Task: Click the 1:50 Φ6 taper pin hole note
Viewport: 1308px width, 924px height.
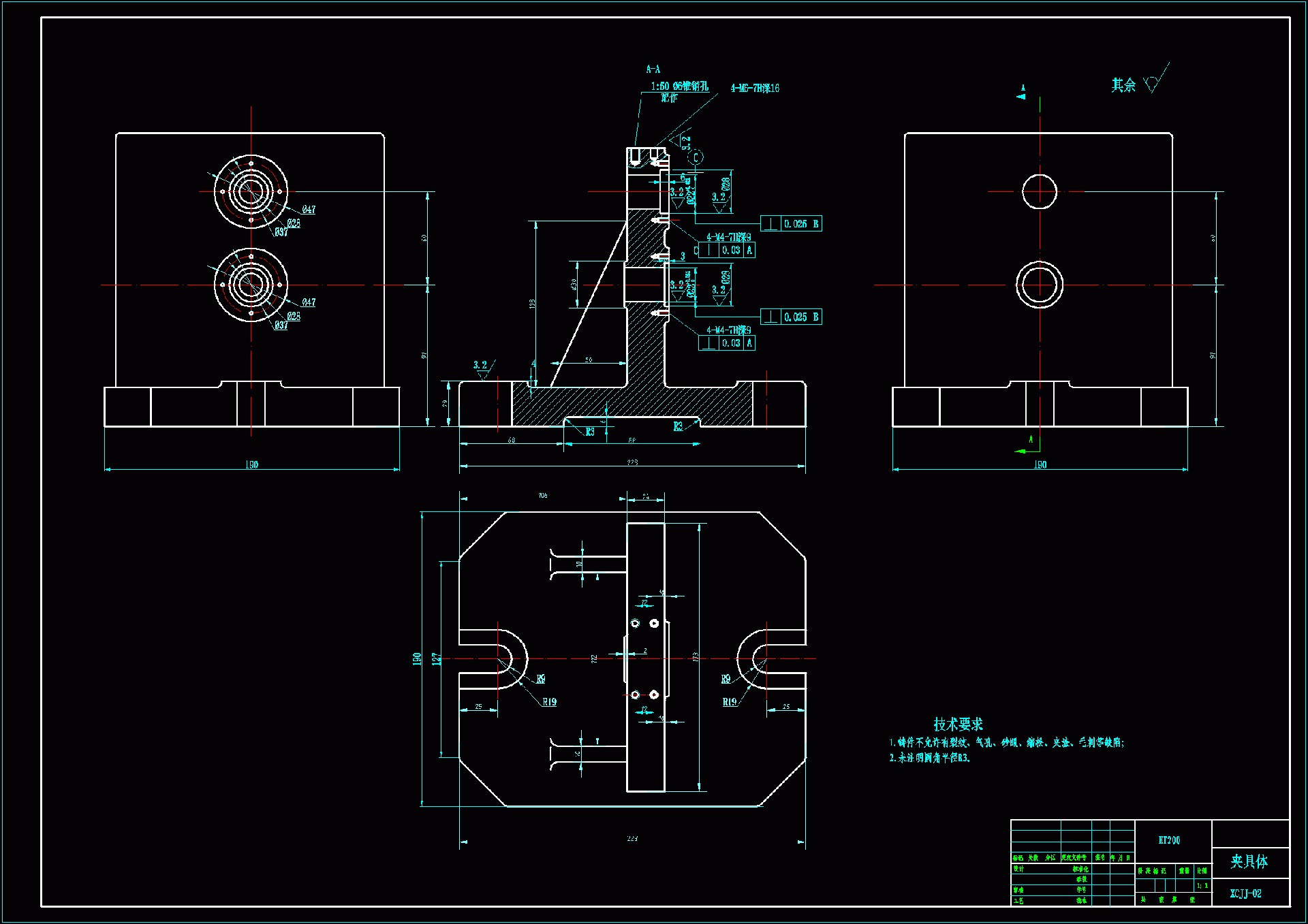Action: (679, 87)
